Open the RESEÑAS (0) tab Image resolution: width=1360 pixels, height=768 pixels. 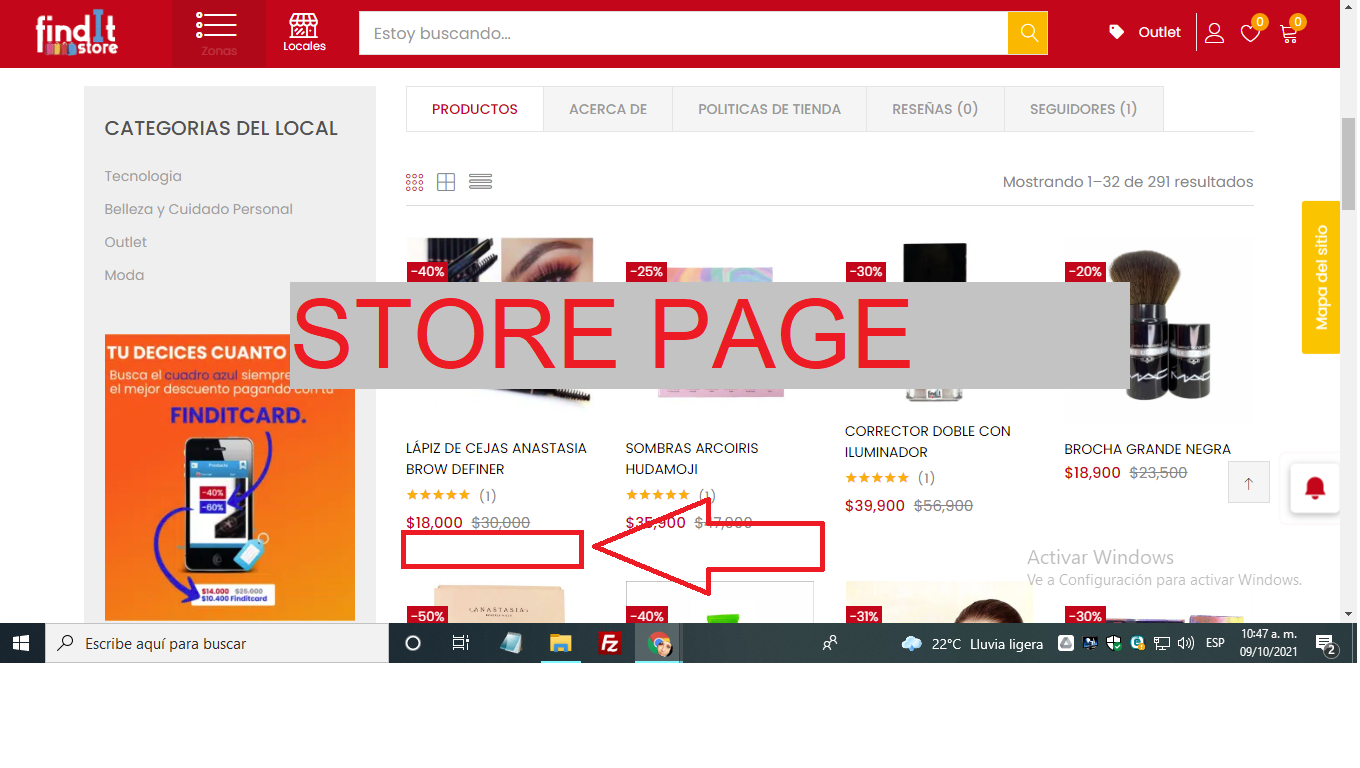(935, 109)
